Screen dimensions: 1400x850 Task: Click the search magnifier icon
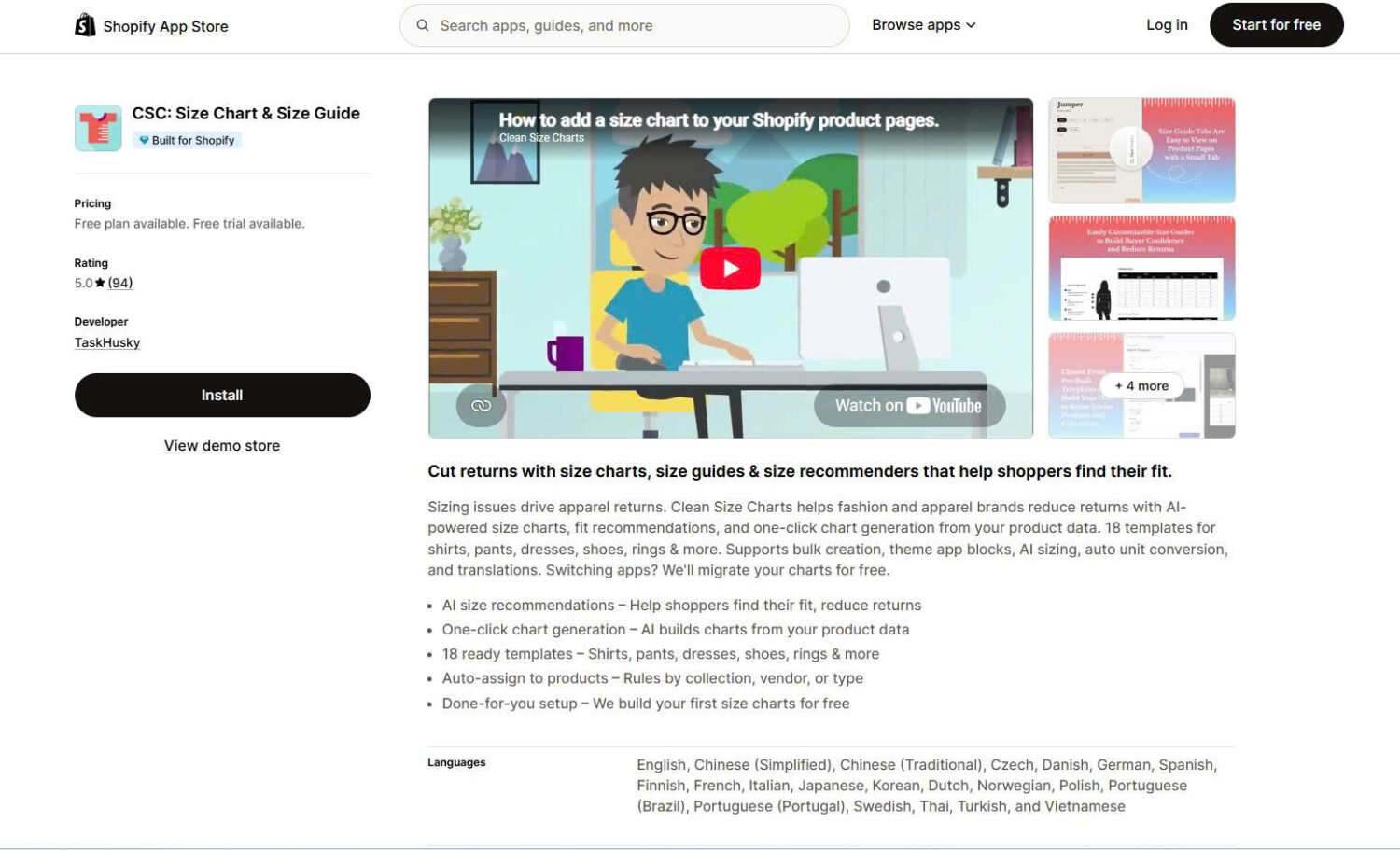coord(423,25)
